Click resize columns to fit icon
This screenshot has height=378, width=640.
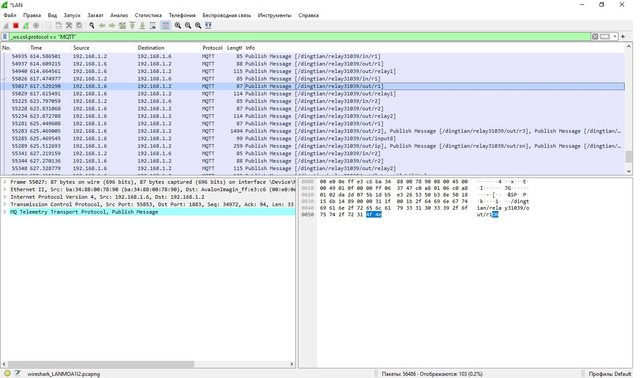pyautogui.click(x=208, y=26)
